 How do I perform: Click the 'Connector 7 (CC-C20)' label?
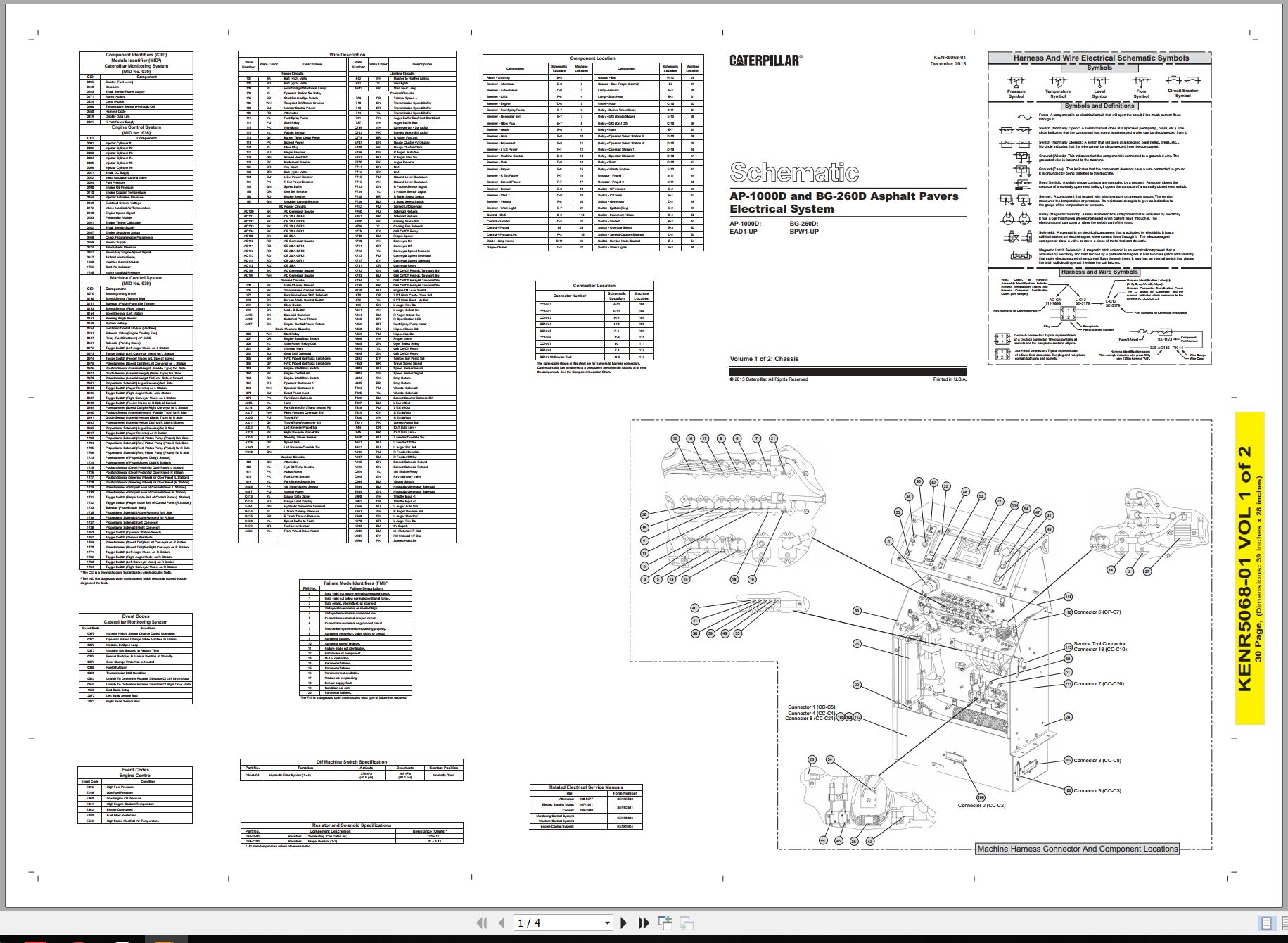[x=1099, y=684]
